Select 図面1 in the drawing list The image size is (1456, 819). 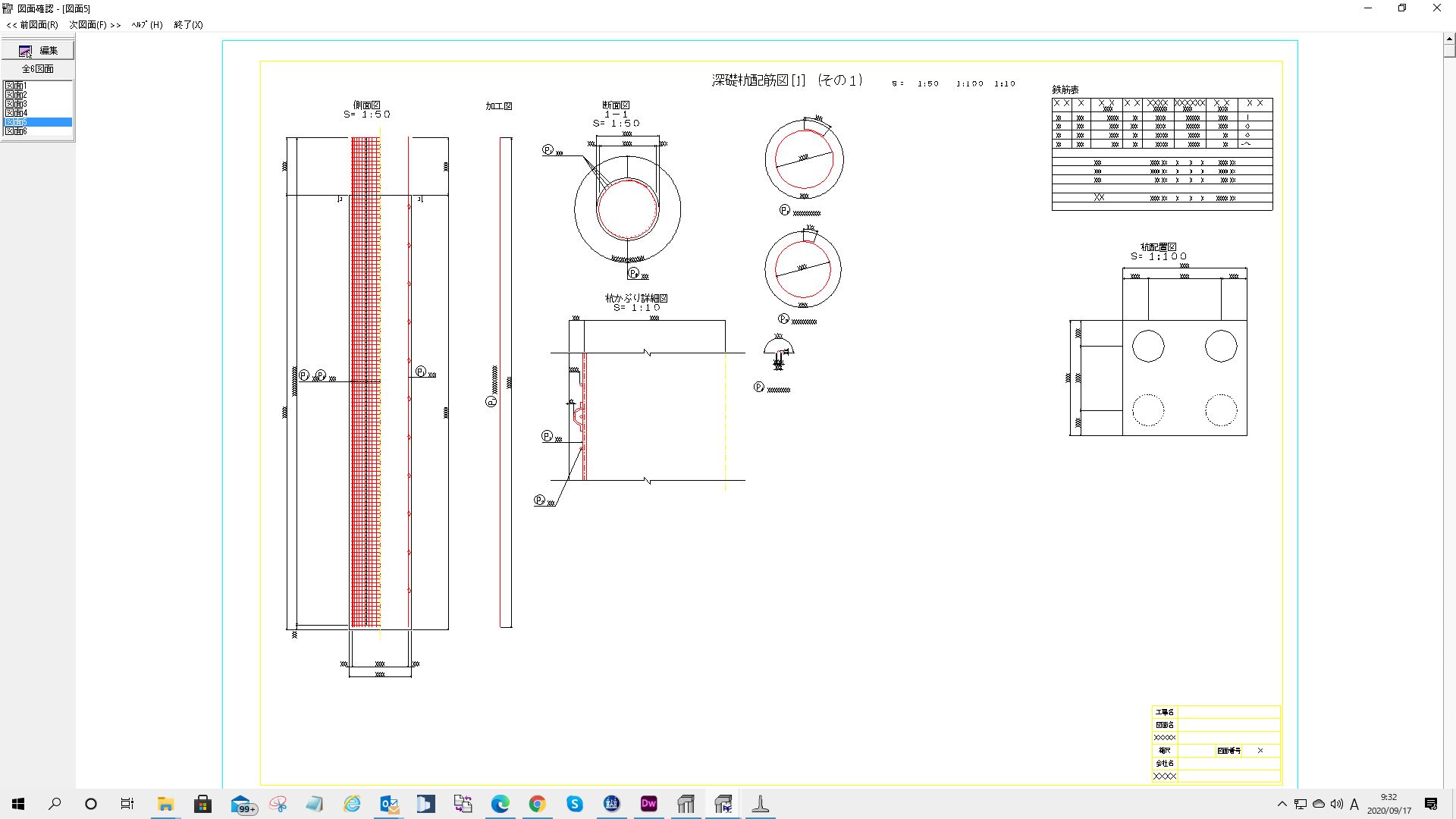[x=16, y=86]
